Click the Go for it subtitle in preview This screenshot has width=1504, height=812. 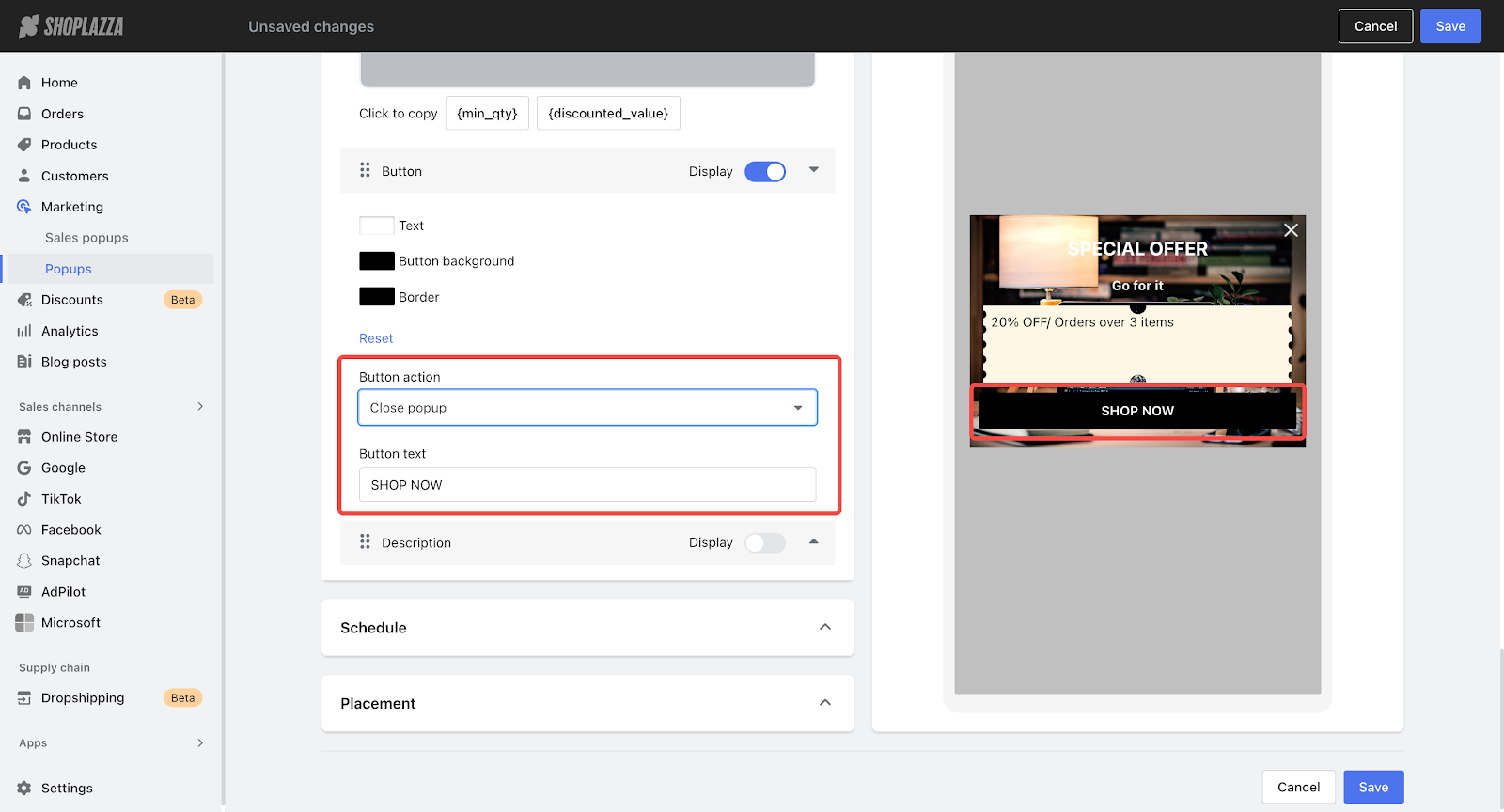point(1137,286)
